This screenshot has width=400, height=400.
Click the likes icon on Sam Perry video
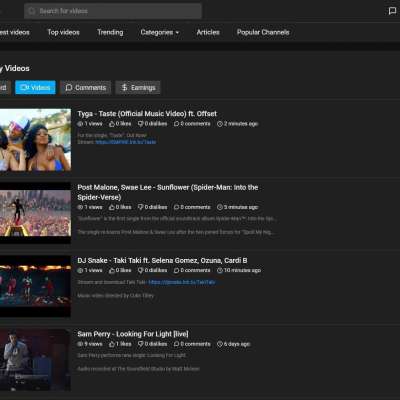[112, 344]
